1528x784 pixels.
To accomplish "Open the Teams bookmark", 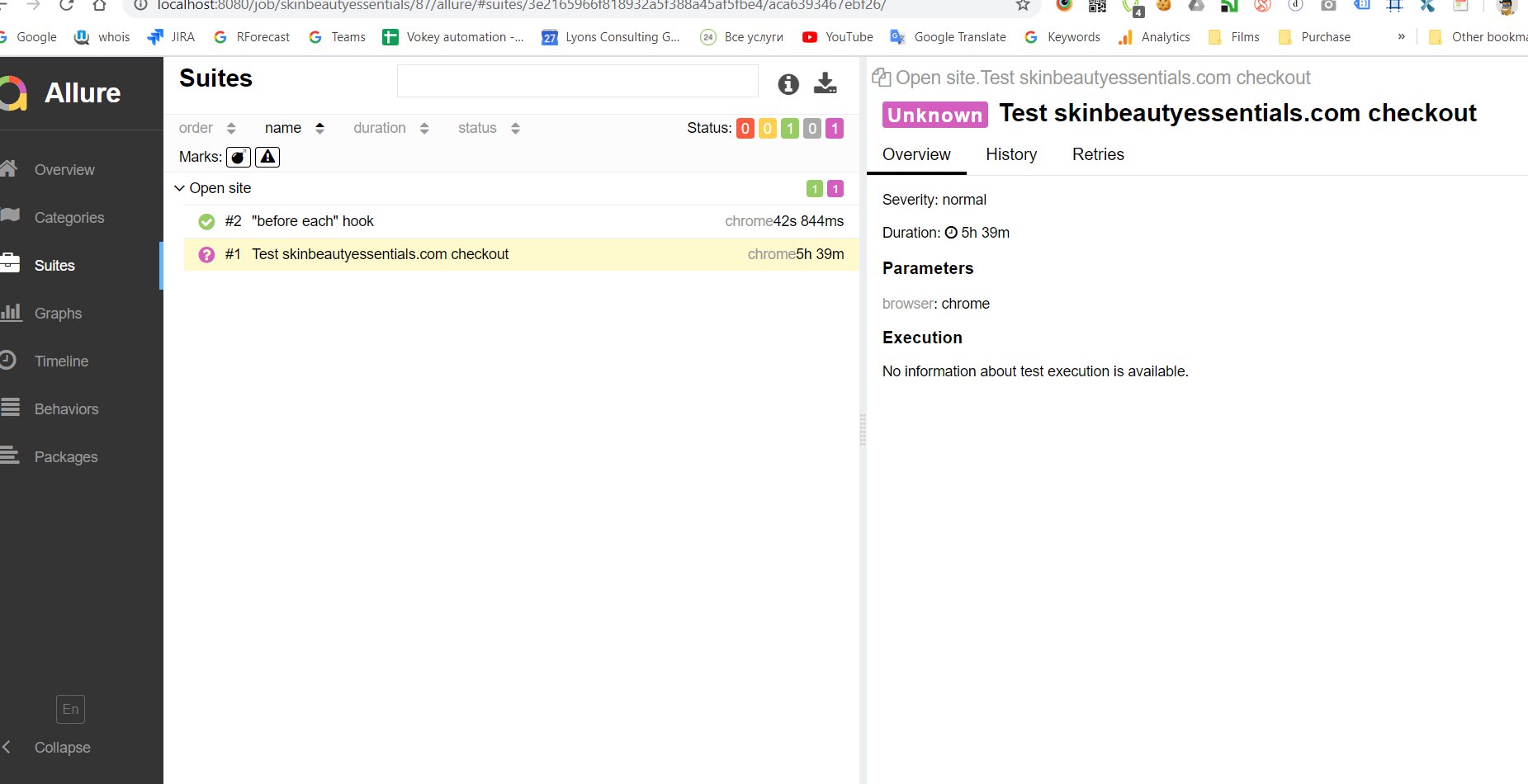I will [337, 37].
